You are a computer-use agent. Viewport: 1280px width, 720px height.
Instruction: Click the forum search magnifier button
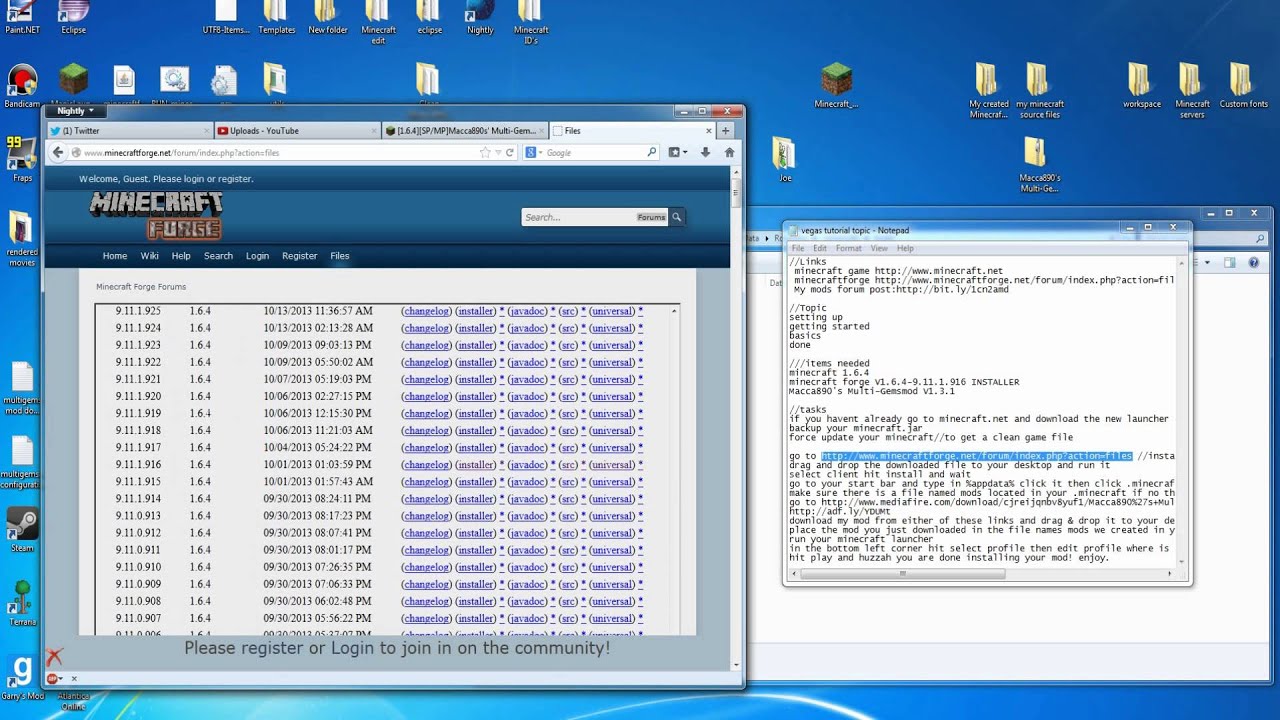[x=677, y=217]
